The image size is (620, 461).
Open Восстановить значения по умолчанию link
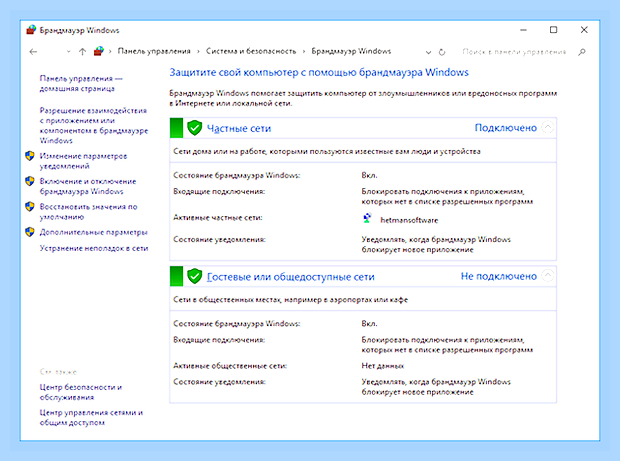click(88, 212)
